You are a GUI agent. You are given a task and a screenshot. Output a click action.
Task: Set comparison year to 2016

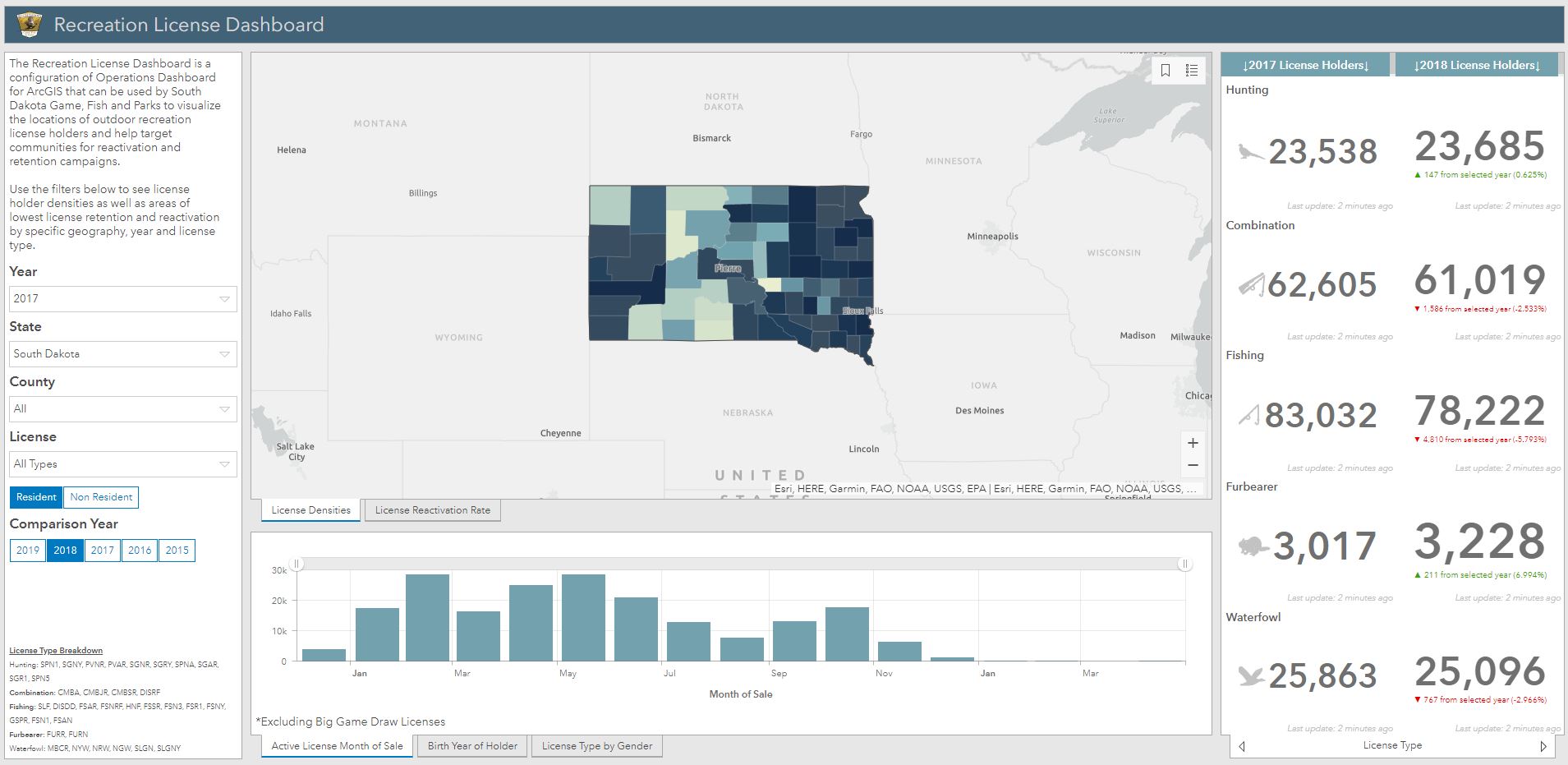point(140,551)
